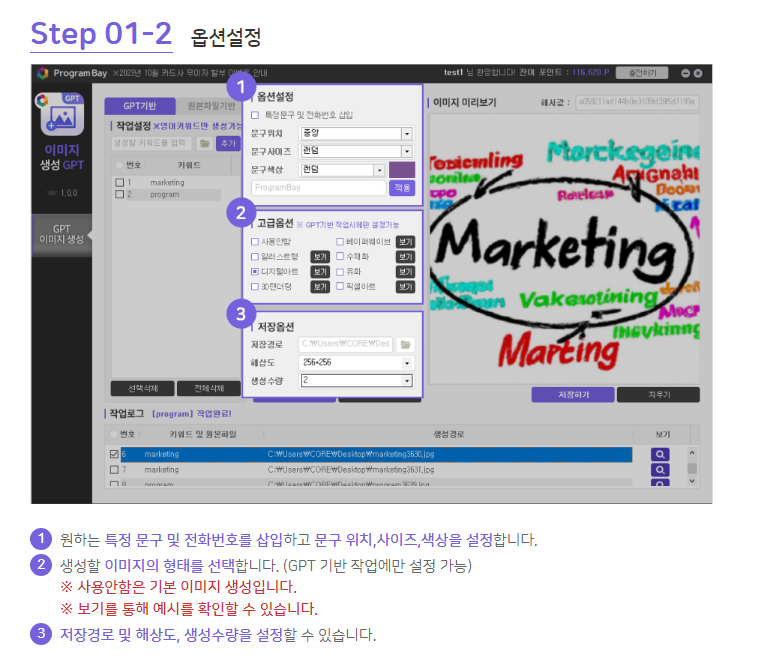Check the 수채화 style option

[x=341, y=256]
